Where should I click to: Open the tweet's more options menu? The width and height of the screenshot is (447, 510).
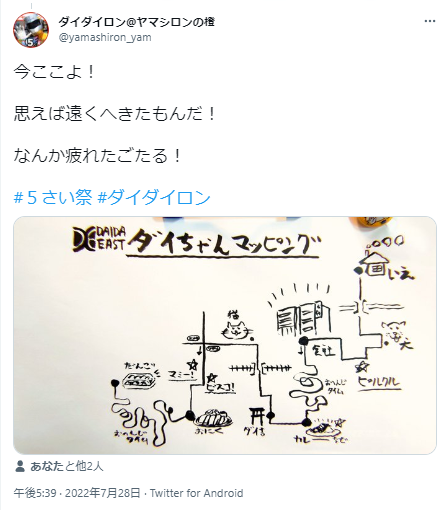pos(430,22)
